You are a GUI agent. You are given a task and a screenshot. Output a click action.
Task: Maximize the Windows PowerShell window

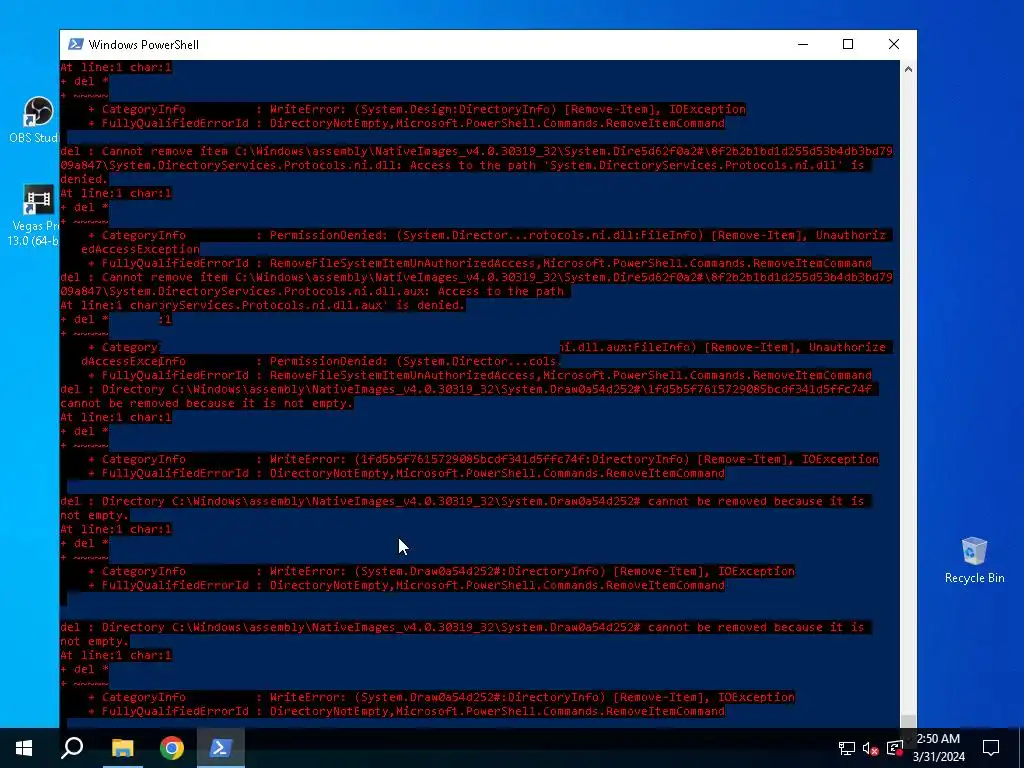coord(848,44)
